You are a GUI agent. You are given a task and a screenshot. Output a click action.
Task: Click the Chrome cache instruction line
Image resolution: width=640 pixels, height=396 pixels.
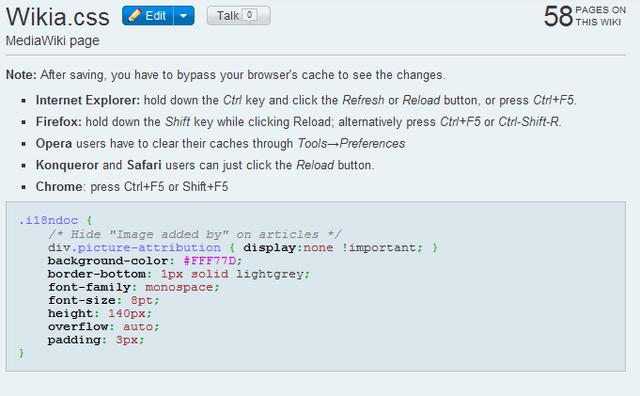[132, 187]
